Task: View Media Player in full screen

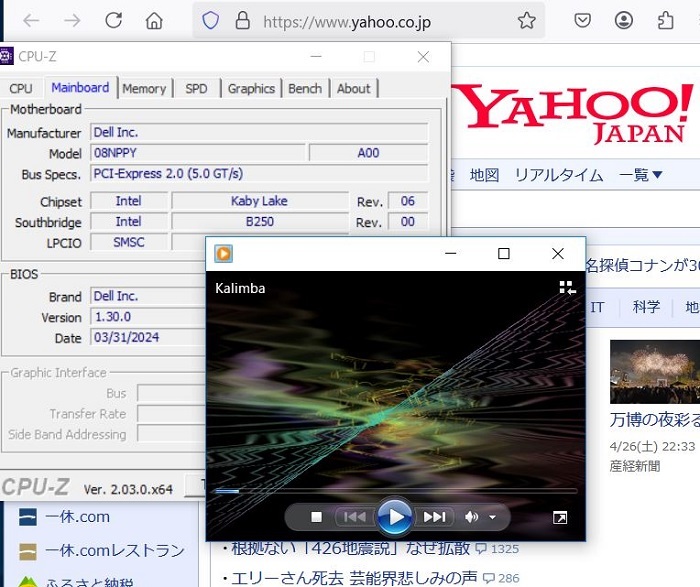Action: [x=560, y=517]
